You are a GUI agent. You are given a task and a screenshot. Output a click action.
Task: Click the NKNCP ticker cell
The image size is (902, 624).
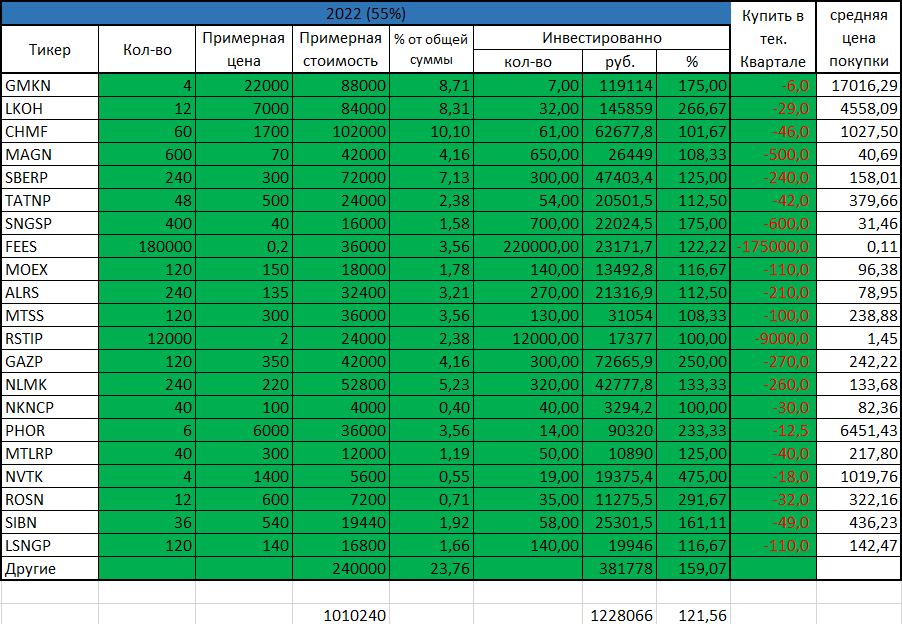click(x=50, y=408)
